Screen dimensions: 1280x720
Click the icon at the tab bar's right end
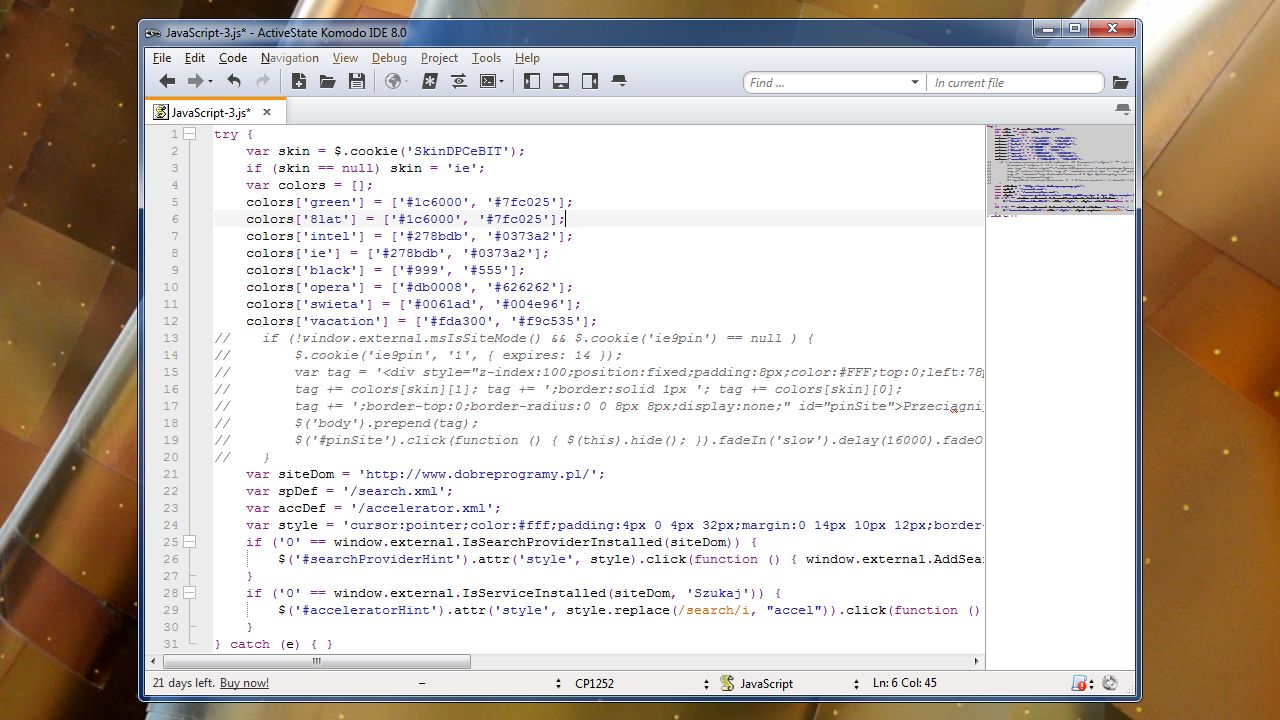(x=1122, y=110)
